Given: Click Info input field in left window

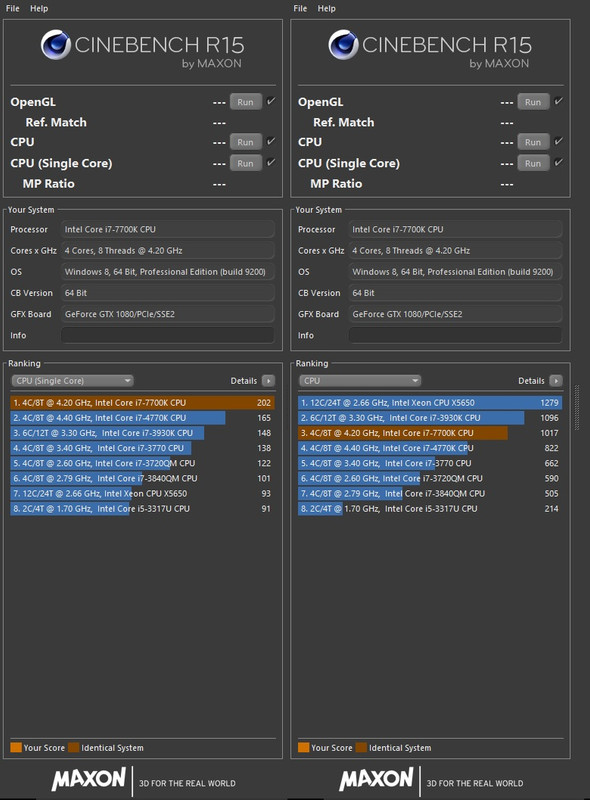Looking at the screenshot, I should [168, 335].
